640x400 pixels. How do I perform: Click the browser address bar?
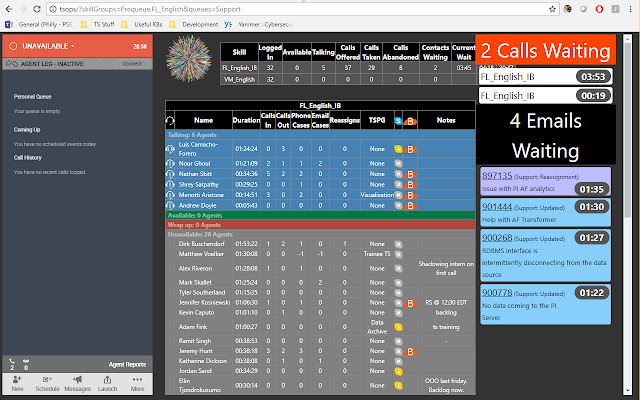point(300,8)
